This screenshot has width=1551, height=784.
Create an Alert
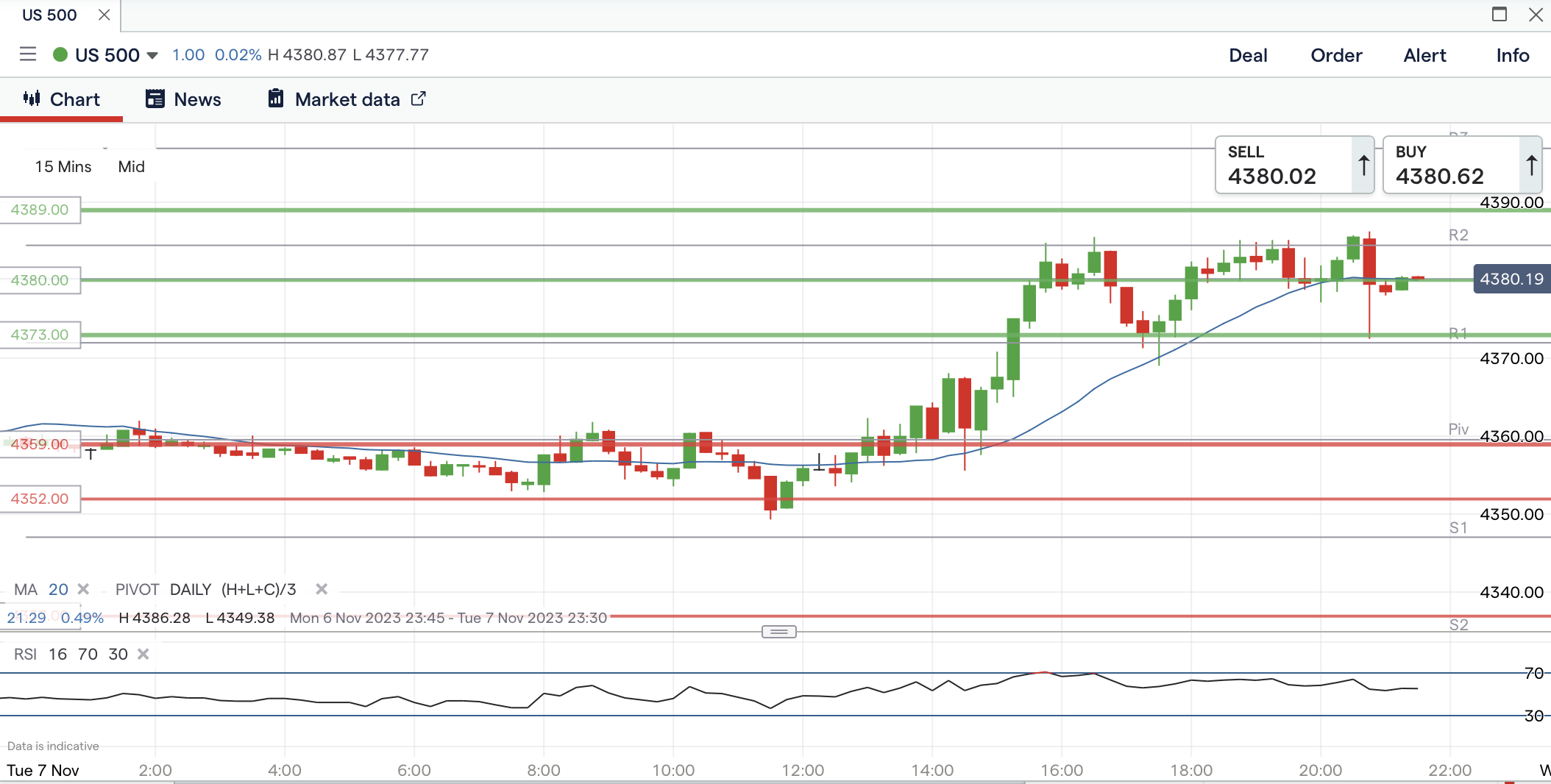point(1424,55)
